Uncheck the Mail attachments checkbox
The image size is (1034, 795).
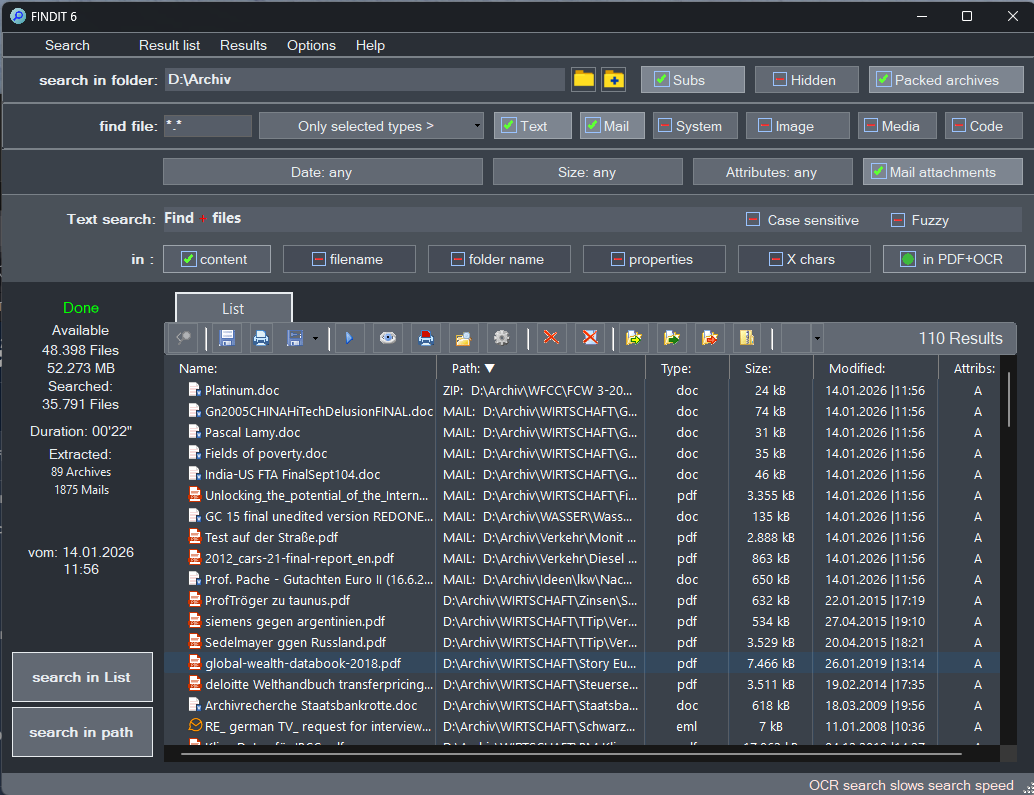pos(878,172)
